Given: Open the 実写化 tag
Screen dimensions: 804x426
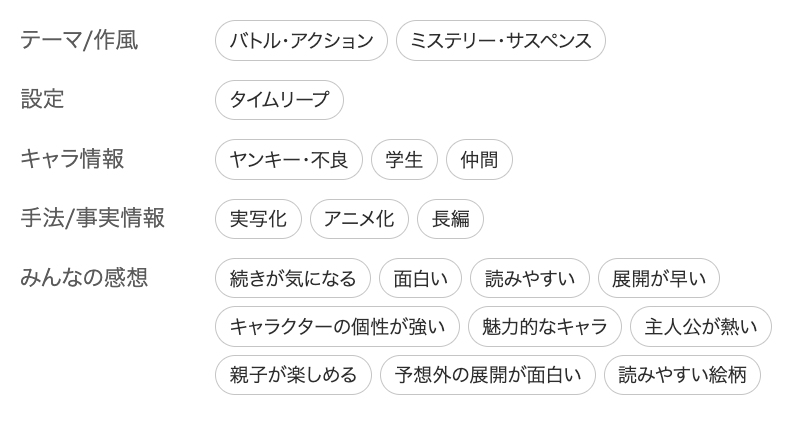Looking at the screenshot, I should [x=258, y=219].
